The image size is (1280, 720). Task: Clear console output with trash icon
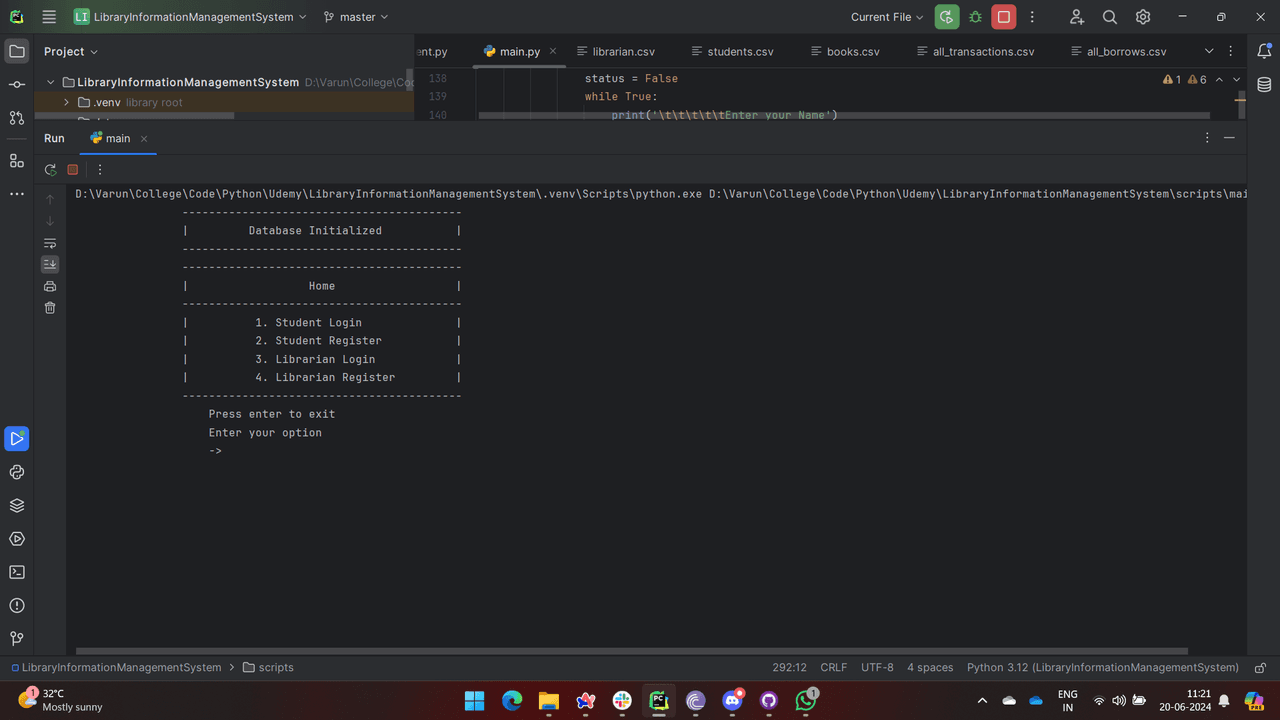pos(50,308)
